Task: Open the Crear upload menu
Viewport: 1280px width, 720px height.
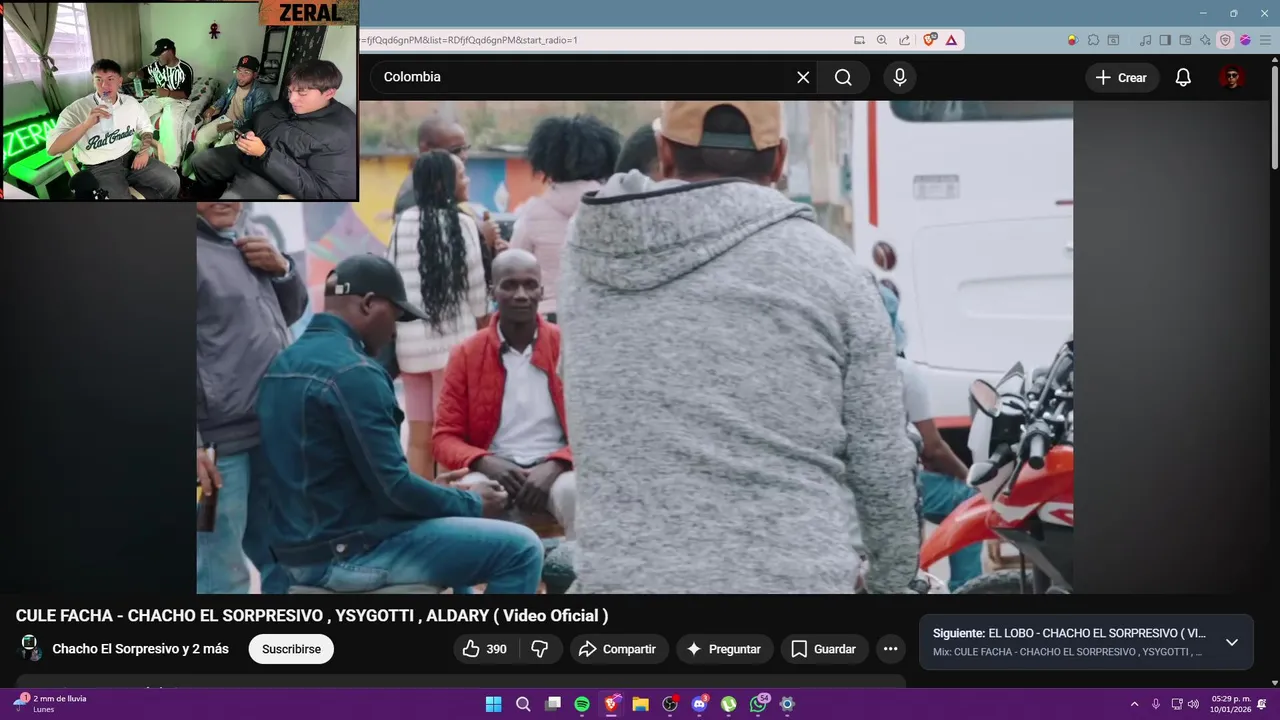Action: pos(1122,77)
